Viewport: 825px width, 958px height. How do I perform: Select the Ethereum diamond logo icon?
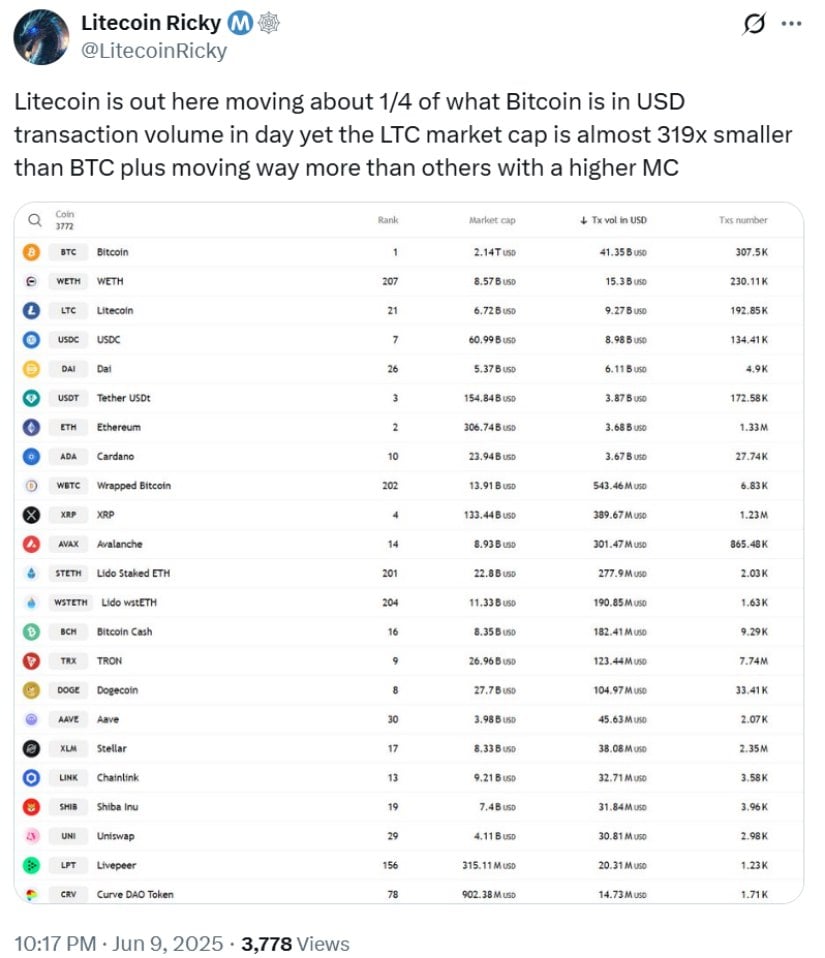31,427
